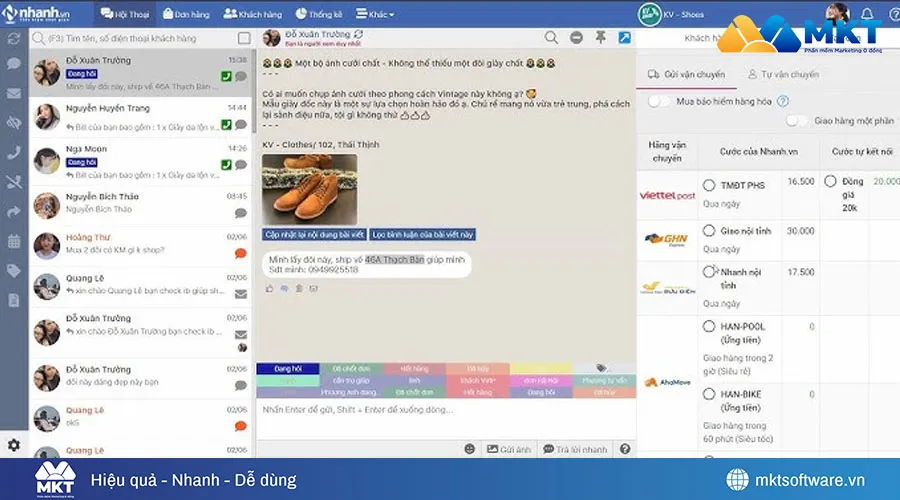The width and height of the screenshot is (900, 500).
Task: Click the tag icon at the end of the label grid
Action: (601, 368)
